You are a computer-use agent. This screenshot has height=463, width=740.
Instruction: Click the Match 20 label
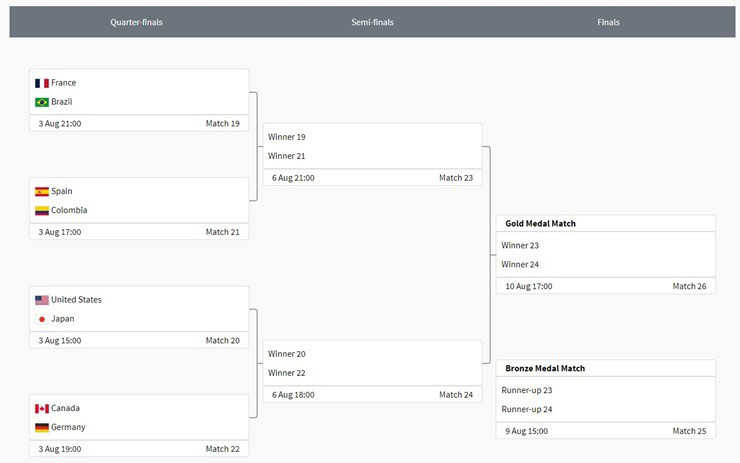[222, 341]
